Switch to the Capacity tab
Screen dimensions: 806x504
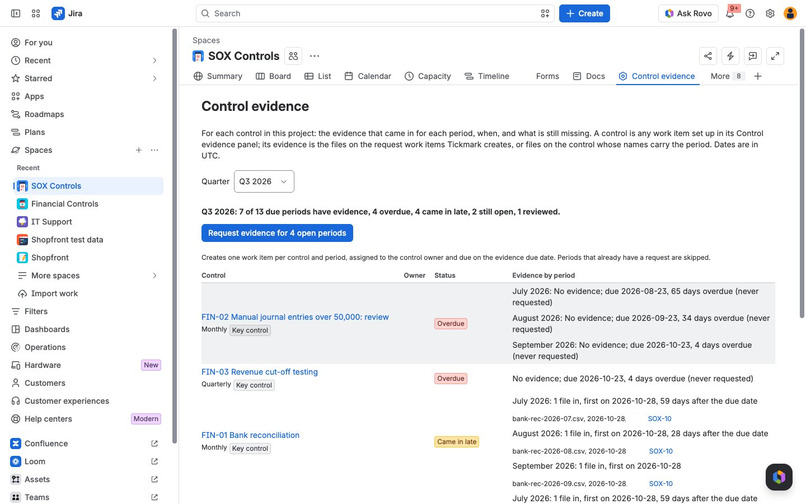(x=428, y=76)
